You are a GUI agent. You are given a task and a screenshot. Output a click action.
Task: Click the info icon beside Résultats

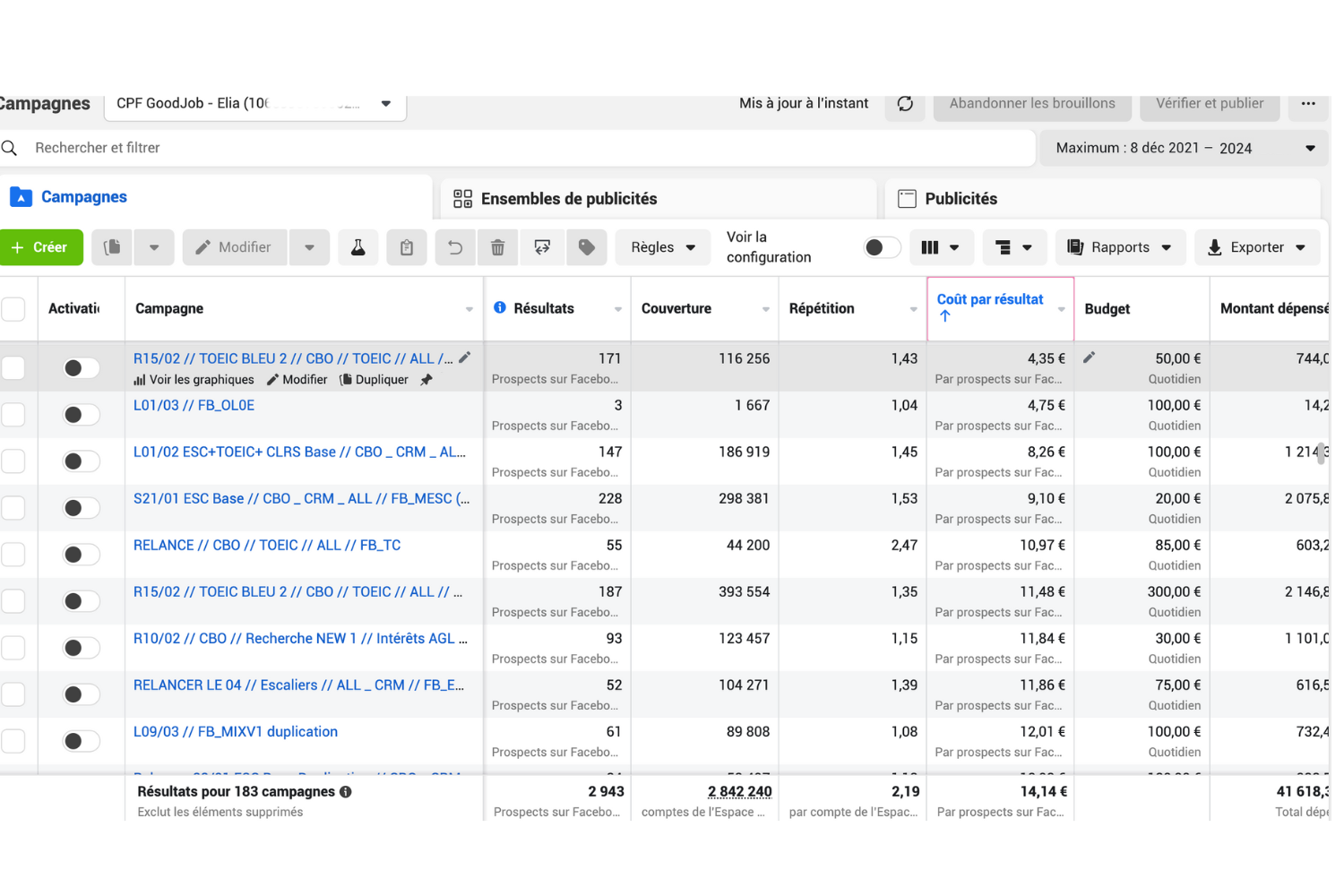(500, 307)
